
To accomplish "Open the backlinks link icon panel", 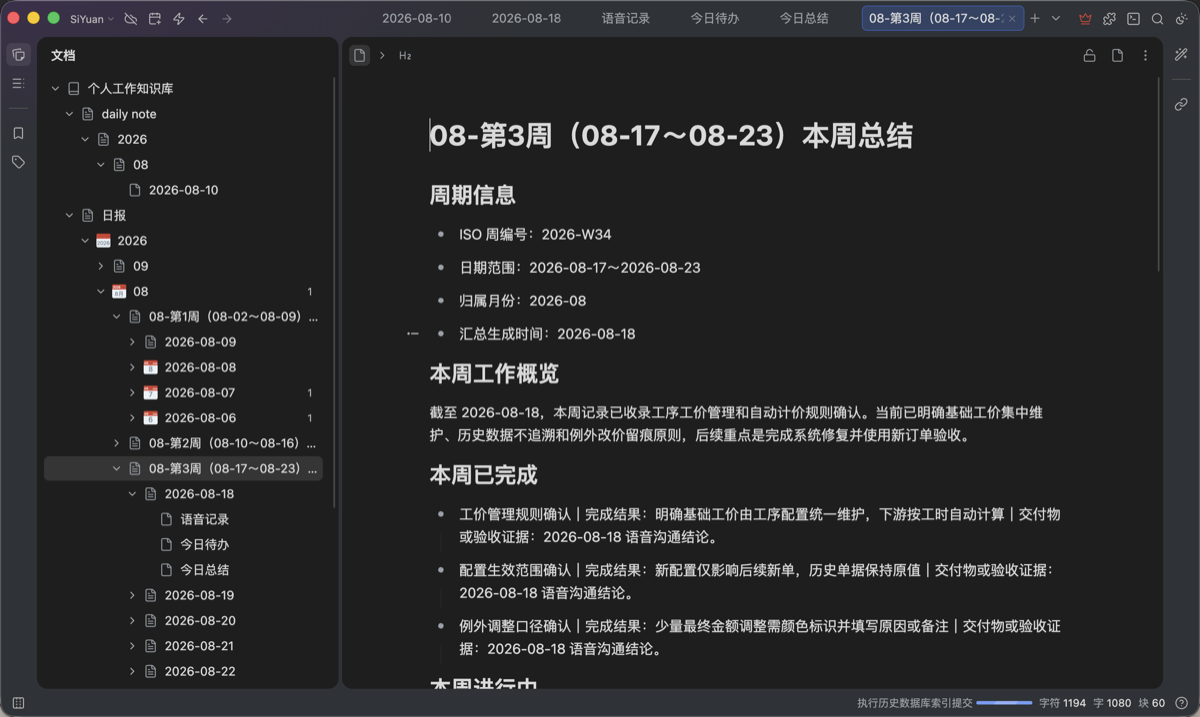I will pyautogui.click(x=1181, y=104).
